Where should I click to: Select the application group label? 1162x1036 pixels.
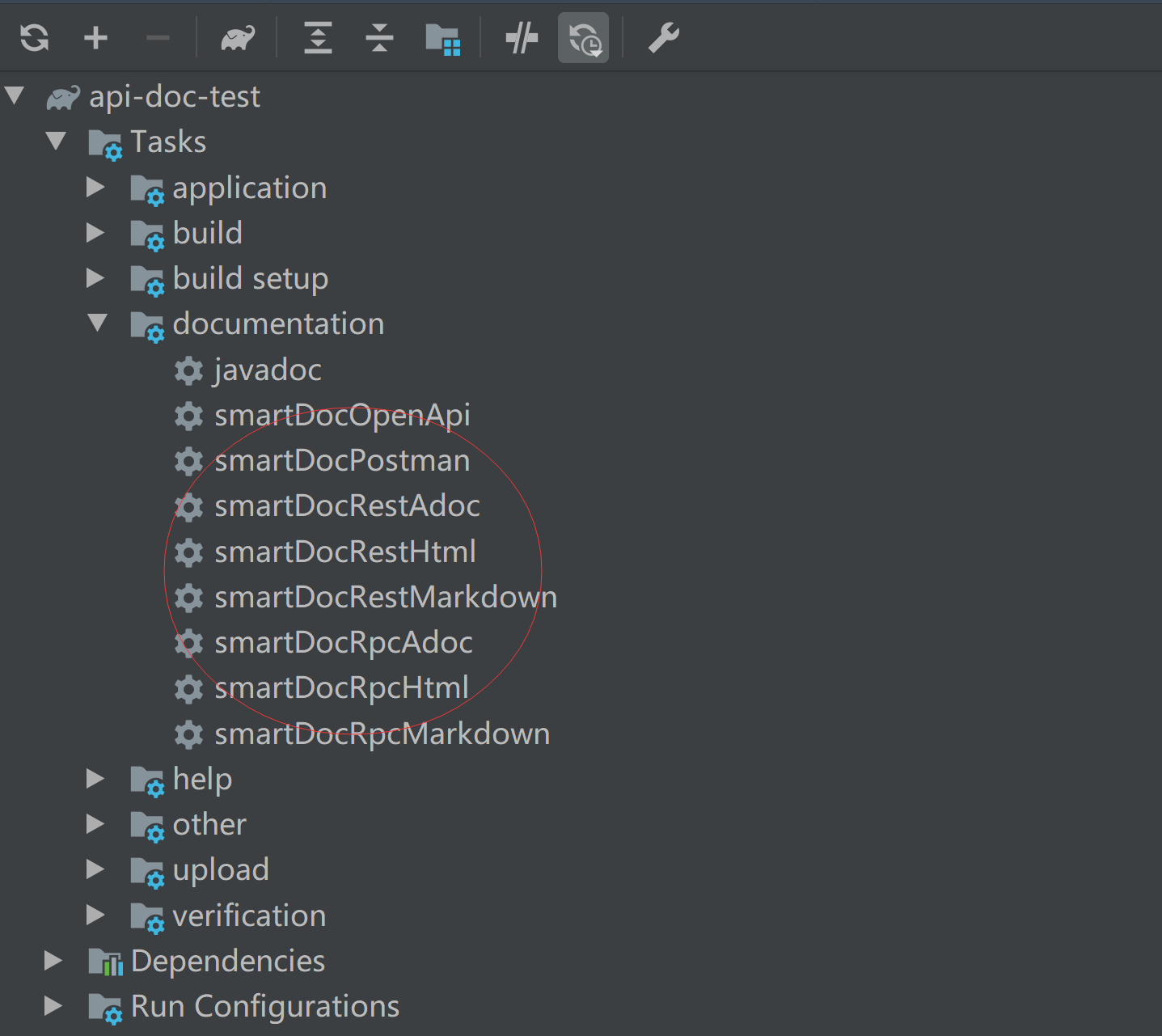pos(250,189)
